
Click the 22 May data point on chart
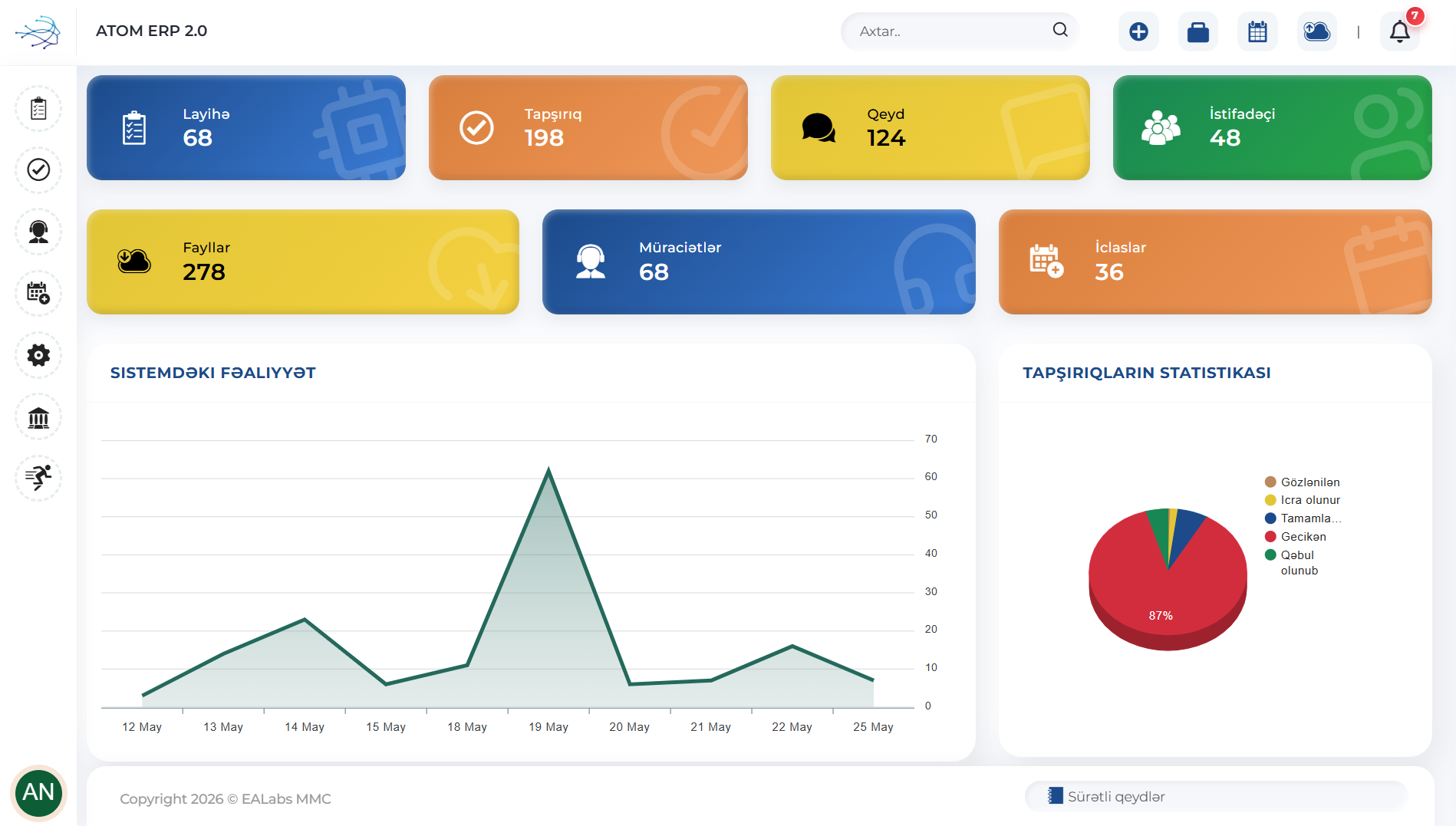click(x=792, y=646)
